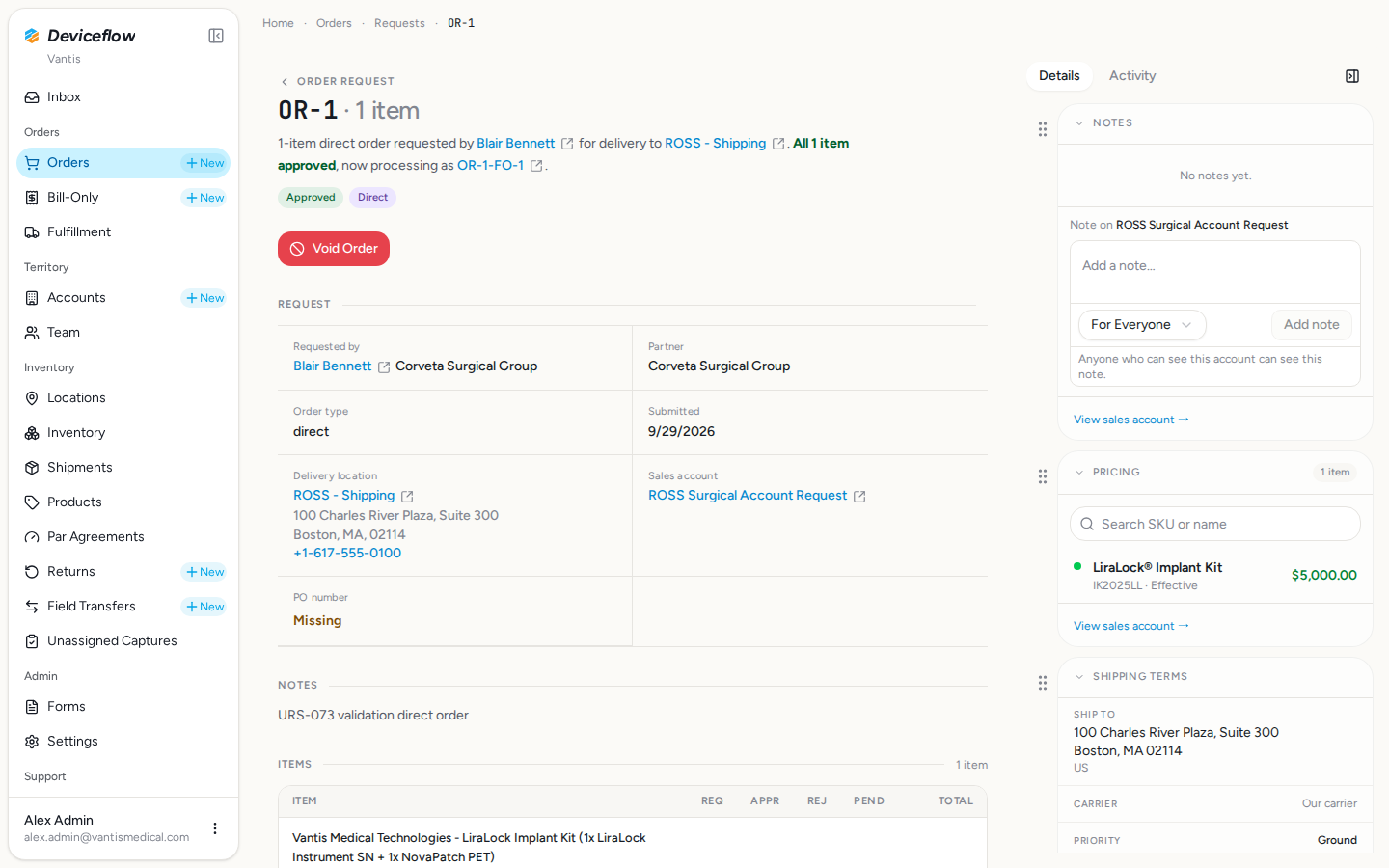
Task: Focus the Search SKU or name field
Action: pos(1215,524)
